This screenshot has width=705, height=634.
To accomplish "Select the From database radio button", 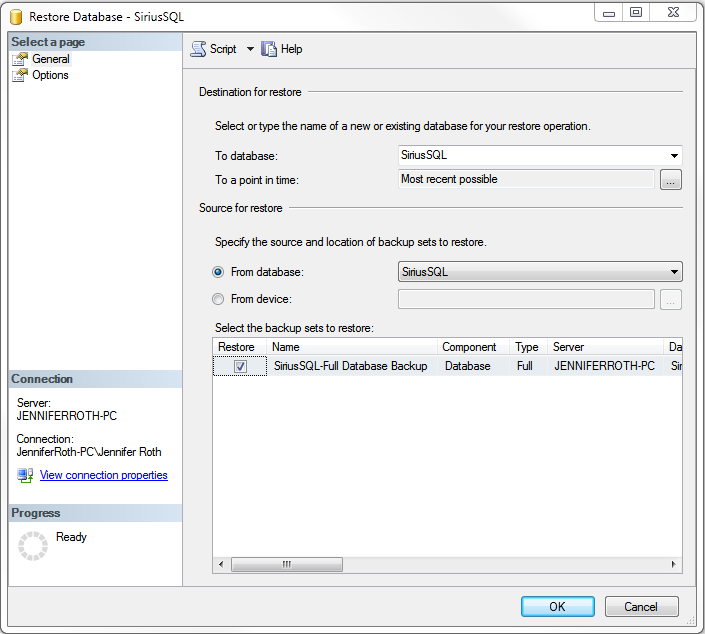I will tap(218, 272).
